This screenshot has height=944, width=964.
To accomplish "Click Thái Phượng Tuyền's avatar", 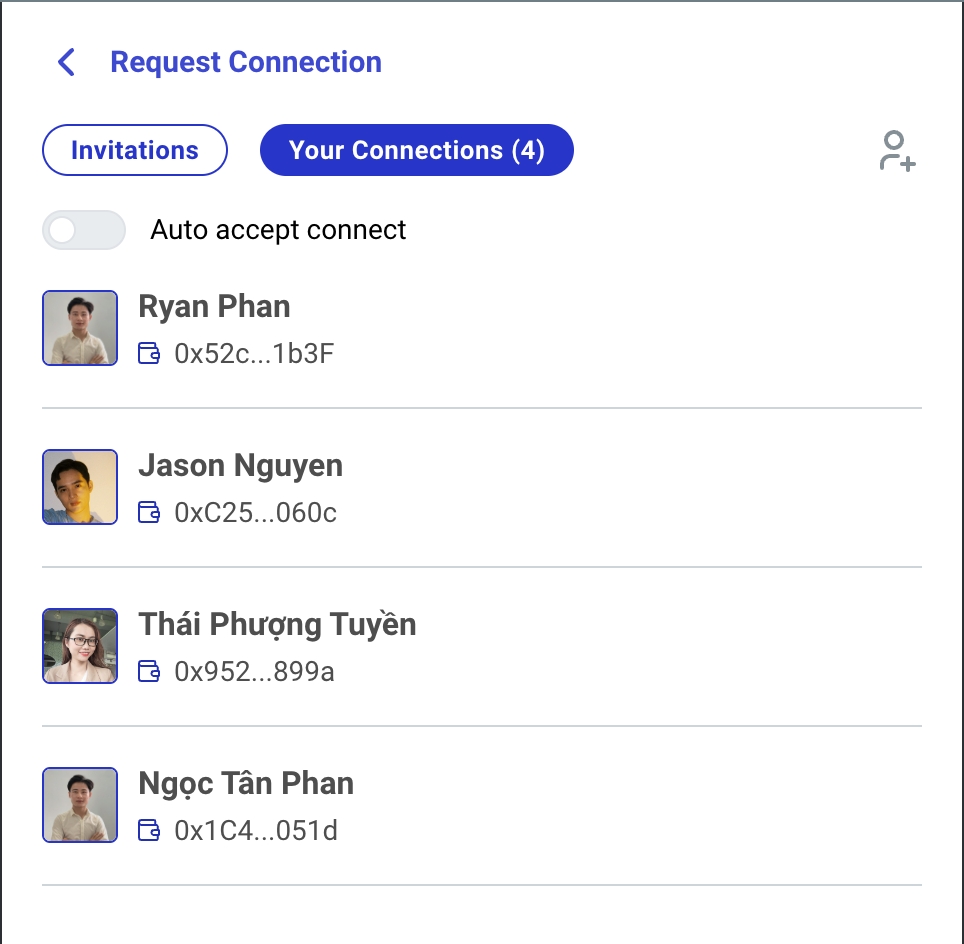I will tap(80, 646).
